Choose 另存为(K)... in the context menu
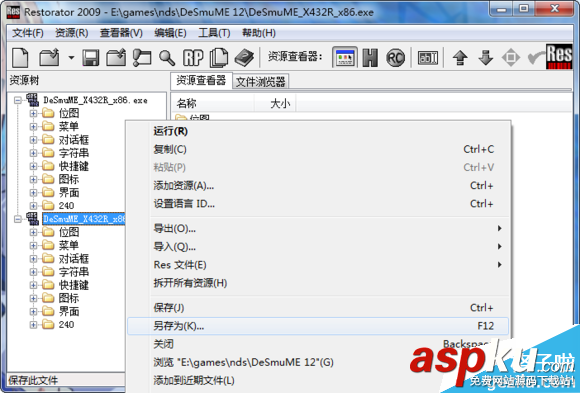The image size is (580, 393). tap(318, 326)
